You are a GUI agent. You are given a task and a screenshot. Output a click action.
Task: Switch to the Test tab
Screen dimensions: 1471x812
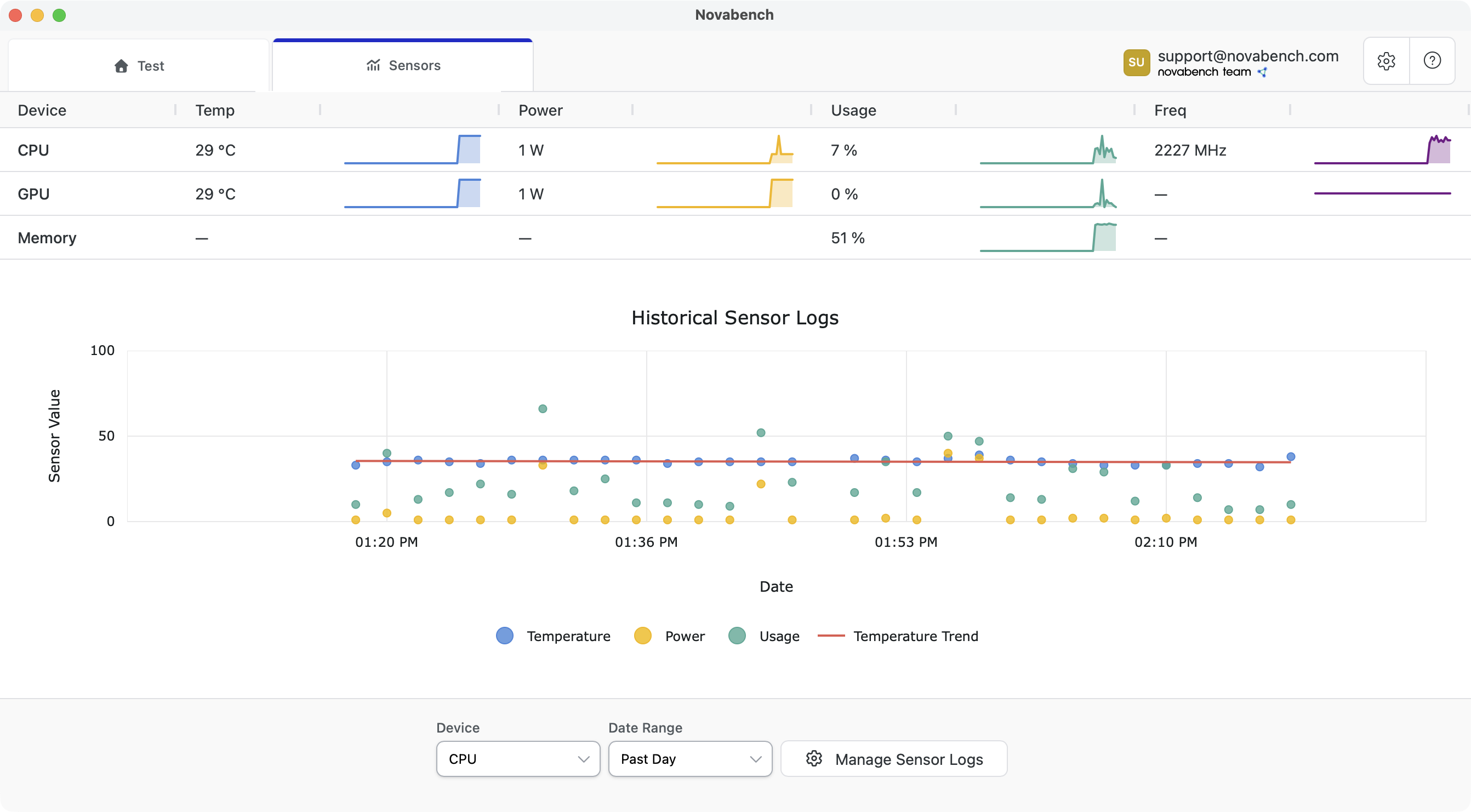pyautogui.click(x=139, y=66)
